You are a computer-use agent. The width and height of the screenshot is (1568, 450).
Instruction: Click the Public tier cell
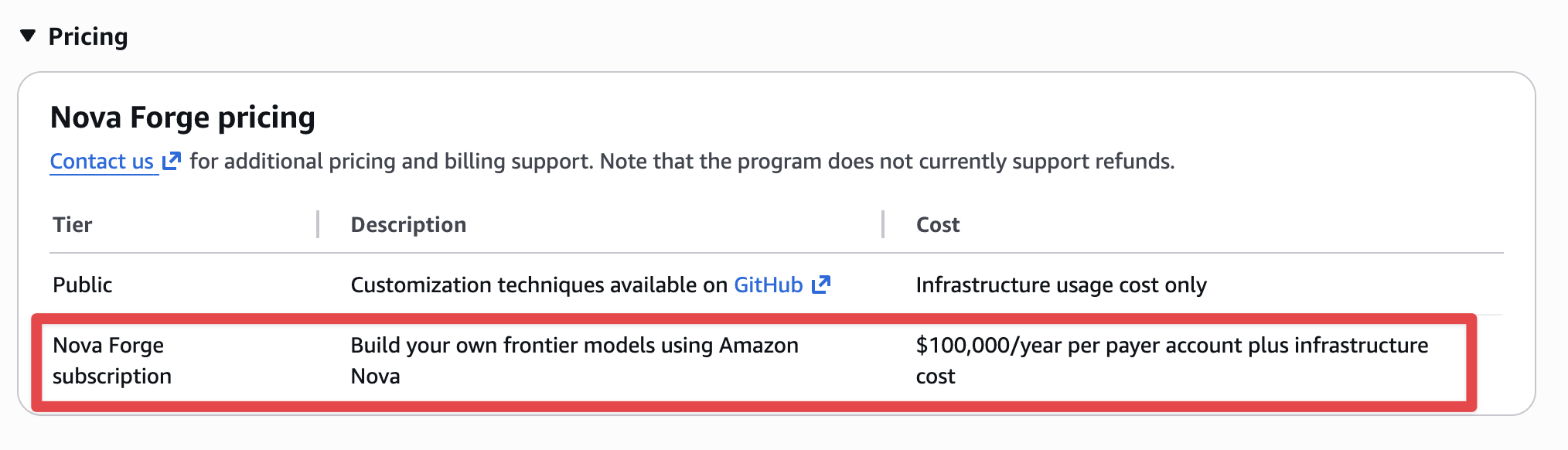(x=83, y=285)
